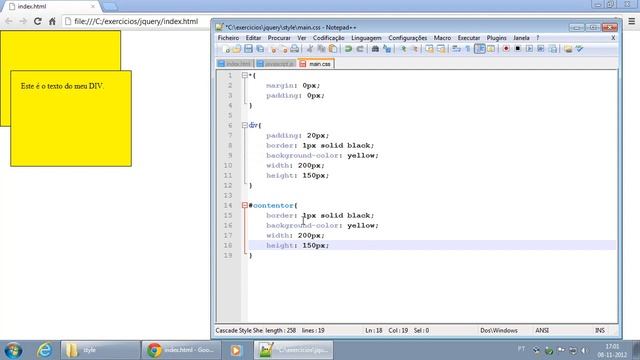The height and width of the screenshot is (360, 640).
Task: Open the Janela menu
Action: coord(521,38)
